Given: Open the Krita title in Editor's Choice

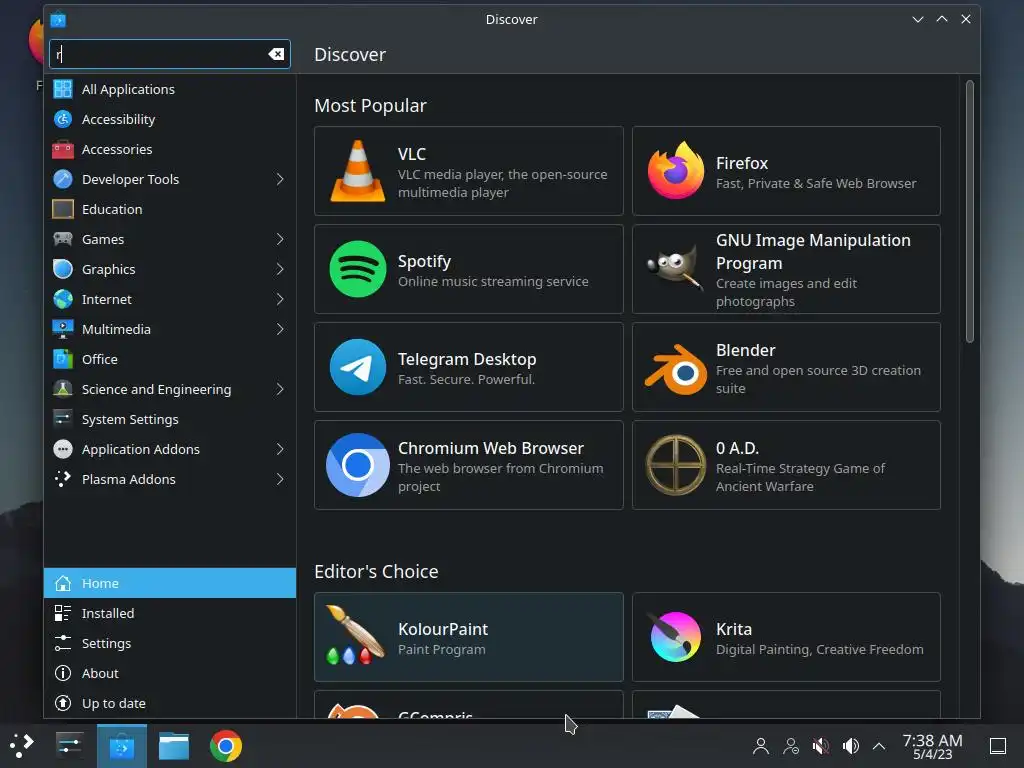Looking at the screenshot, I should point(733,629).
